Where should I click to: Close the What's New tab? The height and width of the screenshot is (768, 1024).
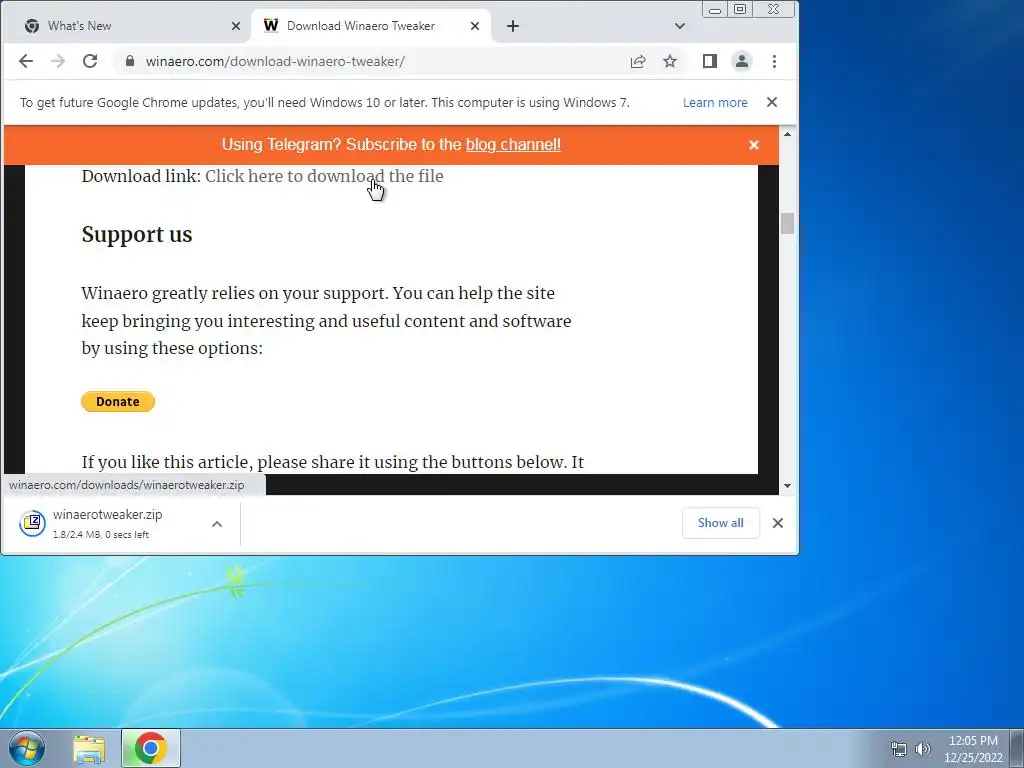coord(236,26)
